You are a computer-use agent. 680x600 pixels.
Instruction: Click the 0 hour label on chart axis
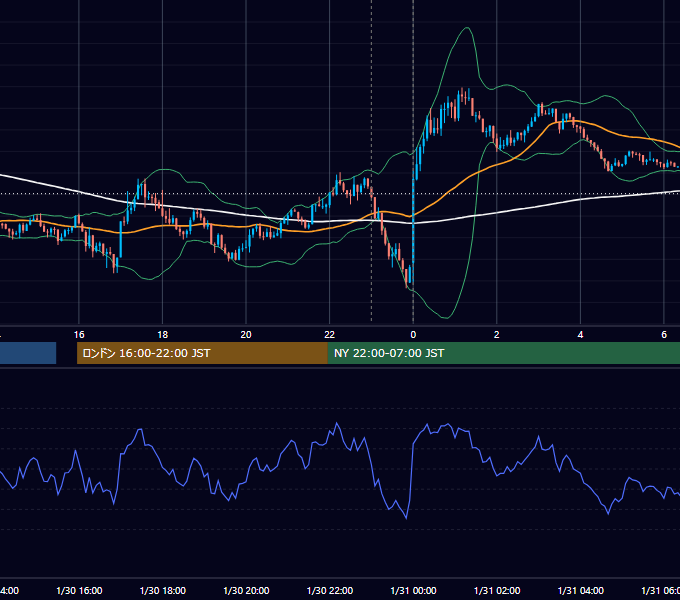pyautogui.click(x=413, y=335)
